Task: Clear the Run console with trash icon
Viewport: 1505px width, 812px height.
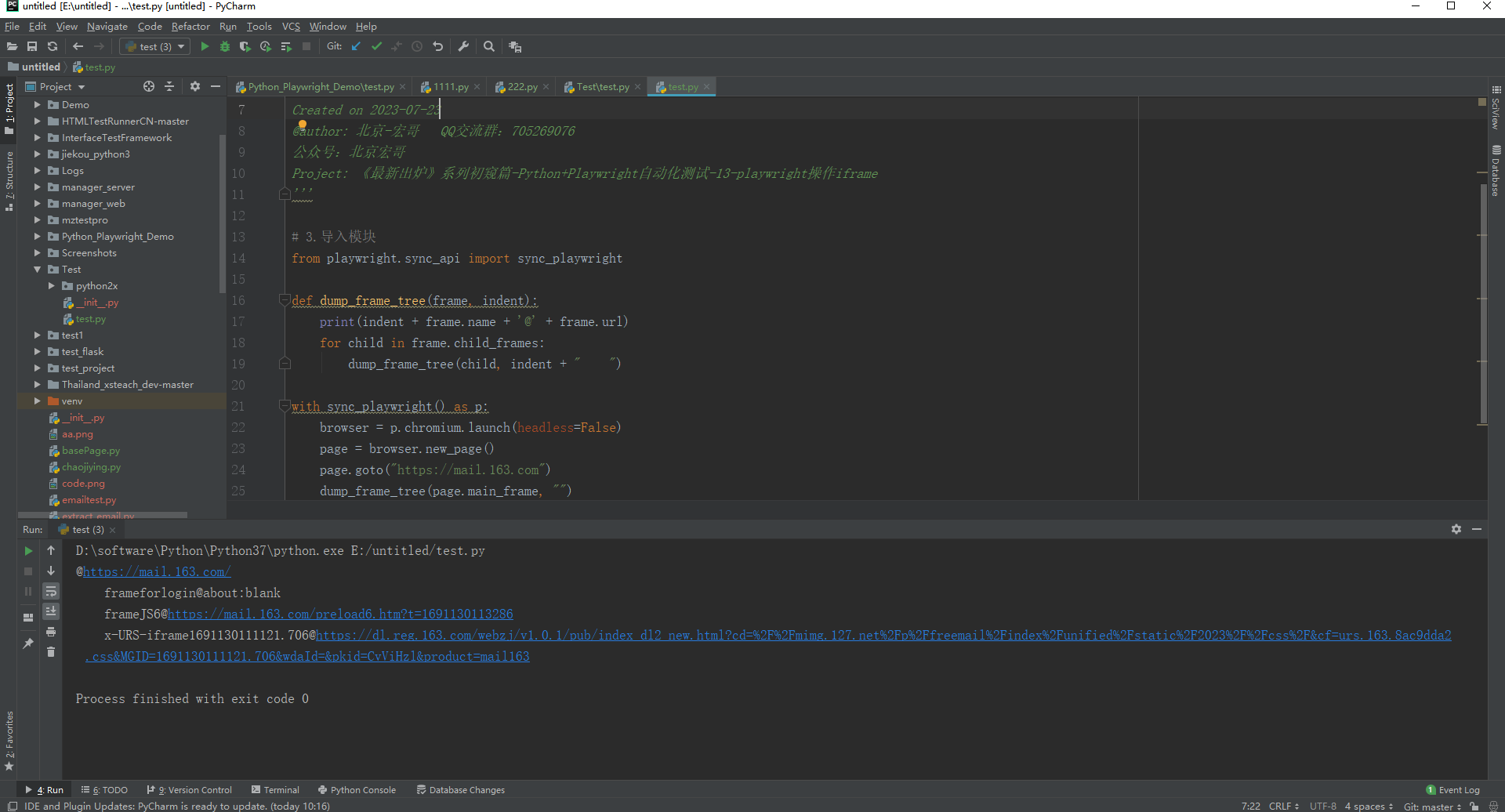Action: tap(51, 652)
